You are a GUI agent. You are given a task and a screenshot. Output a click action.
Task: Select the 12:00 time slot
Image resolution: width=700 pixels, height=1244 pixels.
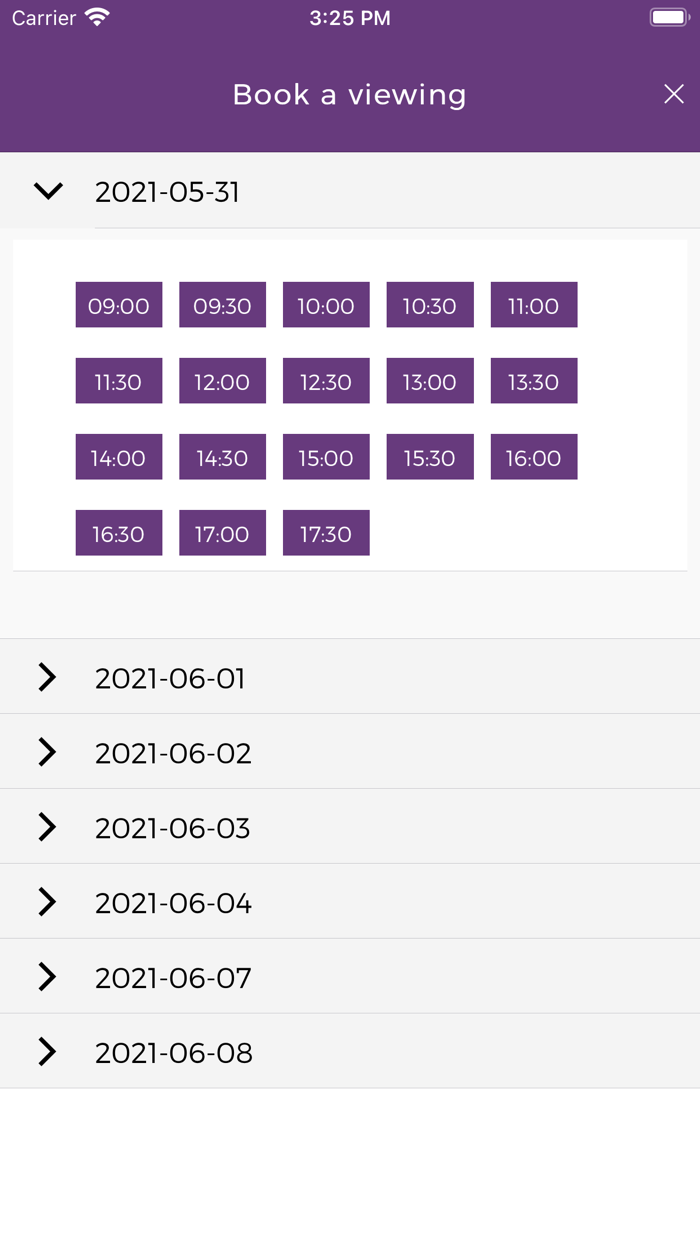tap(222, 381)
